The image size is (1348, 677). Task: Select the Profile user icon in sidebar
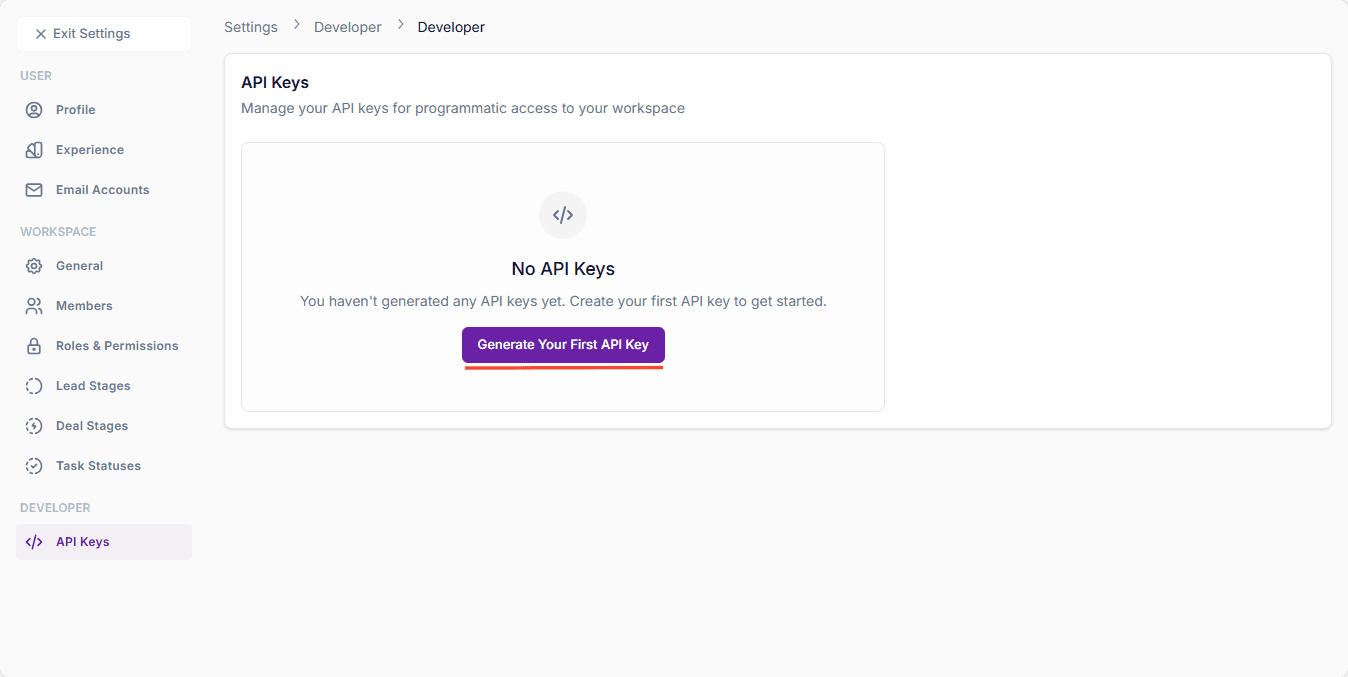point(33,109)
